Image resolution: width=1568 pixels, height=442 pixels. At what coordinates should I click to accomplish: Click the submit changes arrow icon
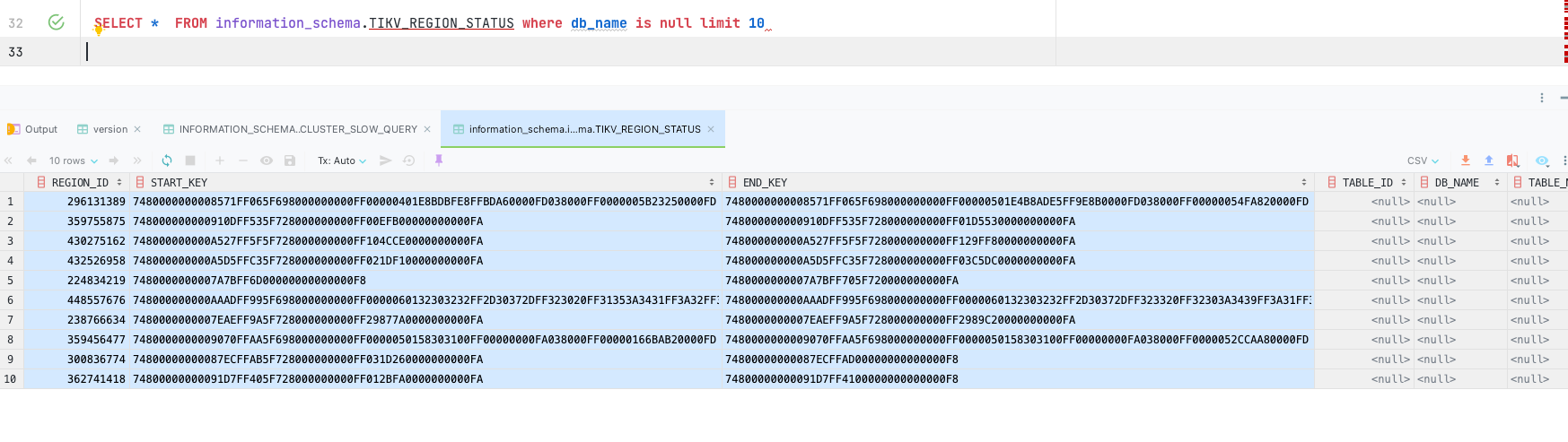(x=385, y=160)
